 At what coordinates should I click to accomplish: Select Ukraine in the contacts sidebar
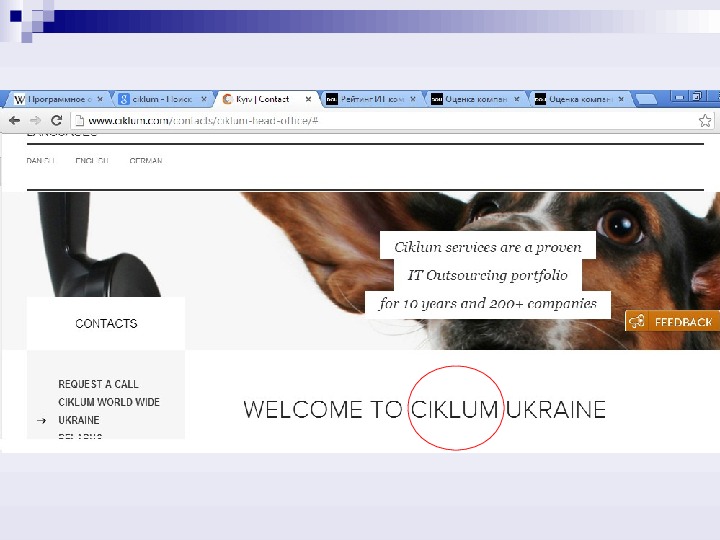tap(79, 420)
